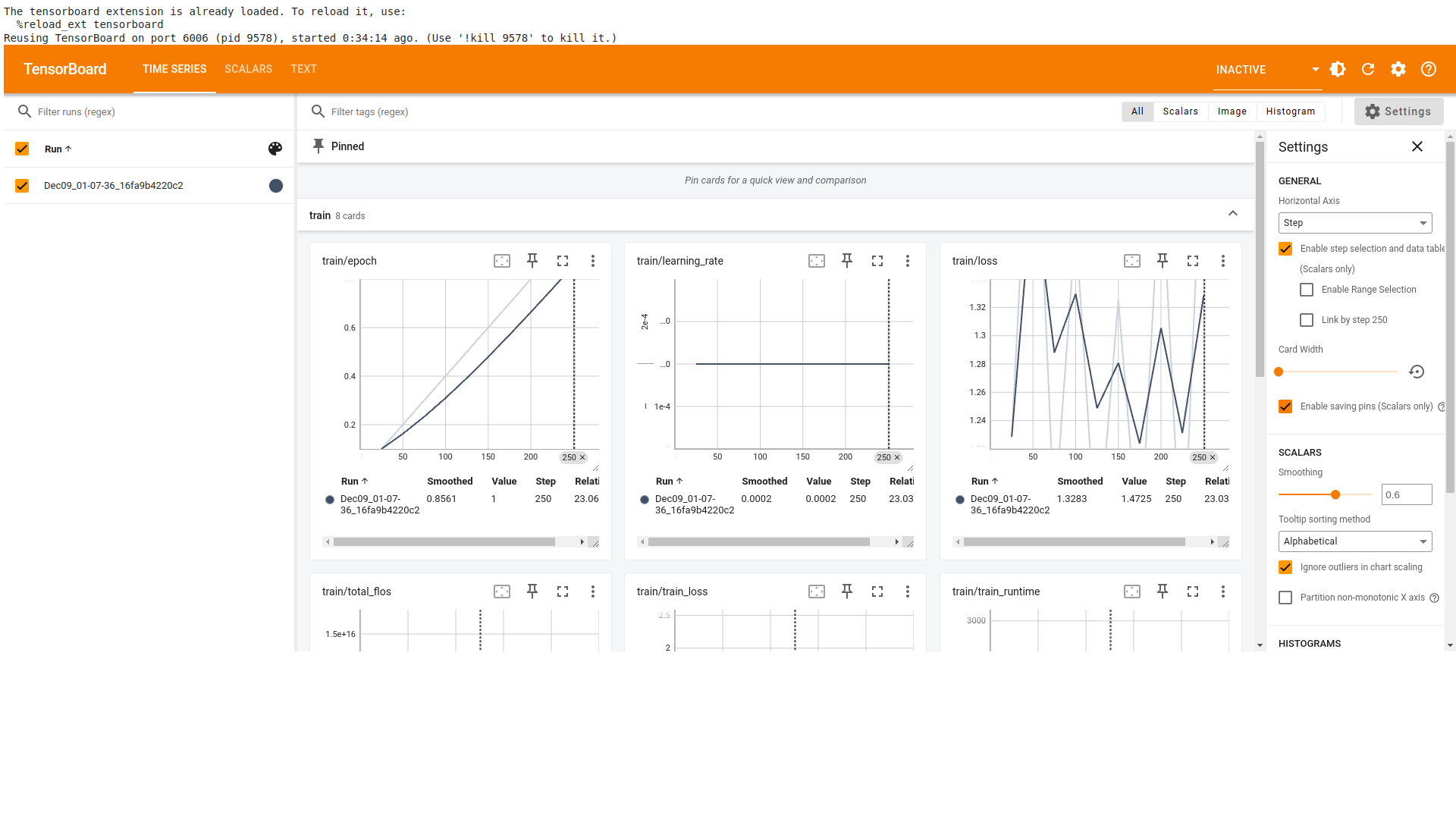The image size is (1456, 819).
Task: Switch to the TIME SERIES tab
Action: point(174,69)
